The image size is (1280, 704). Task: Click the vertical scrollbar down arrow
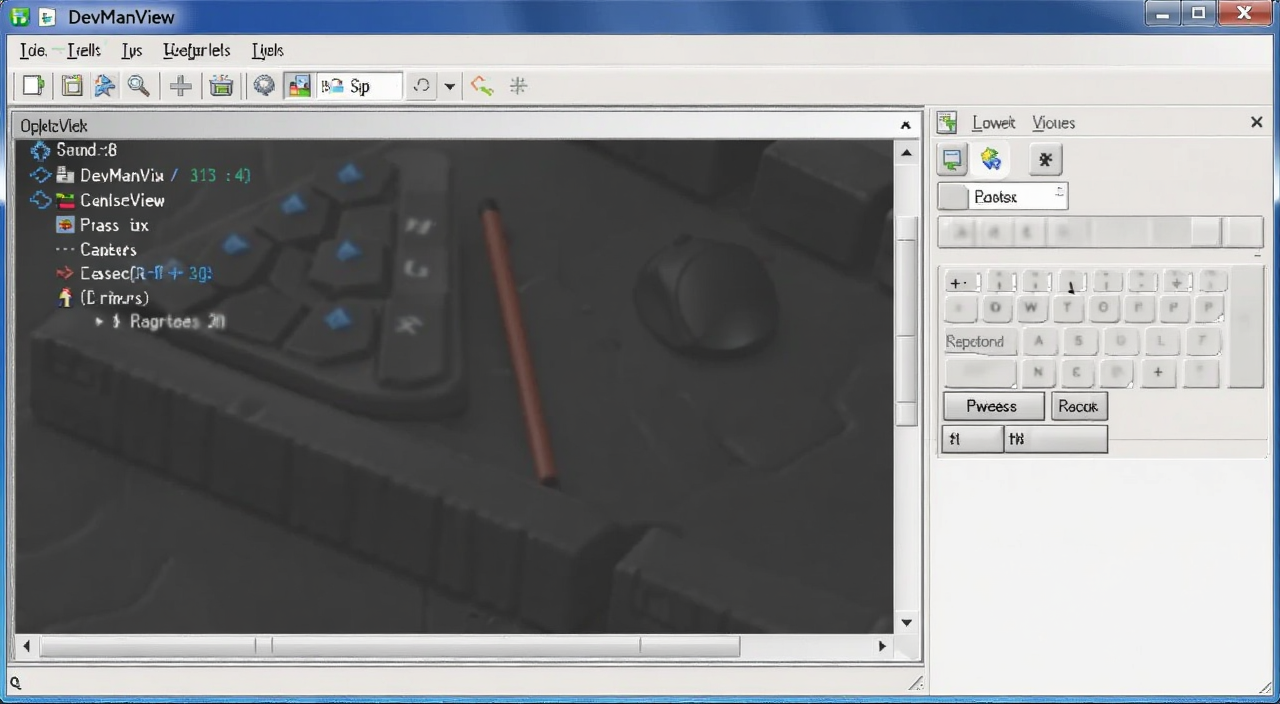coord(906,623)
